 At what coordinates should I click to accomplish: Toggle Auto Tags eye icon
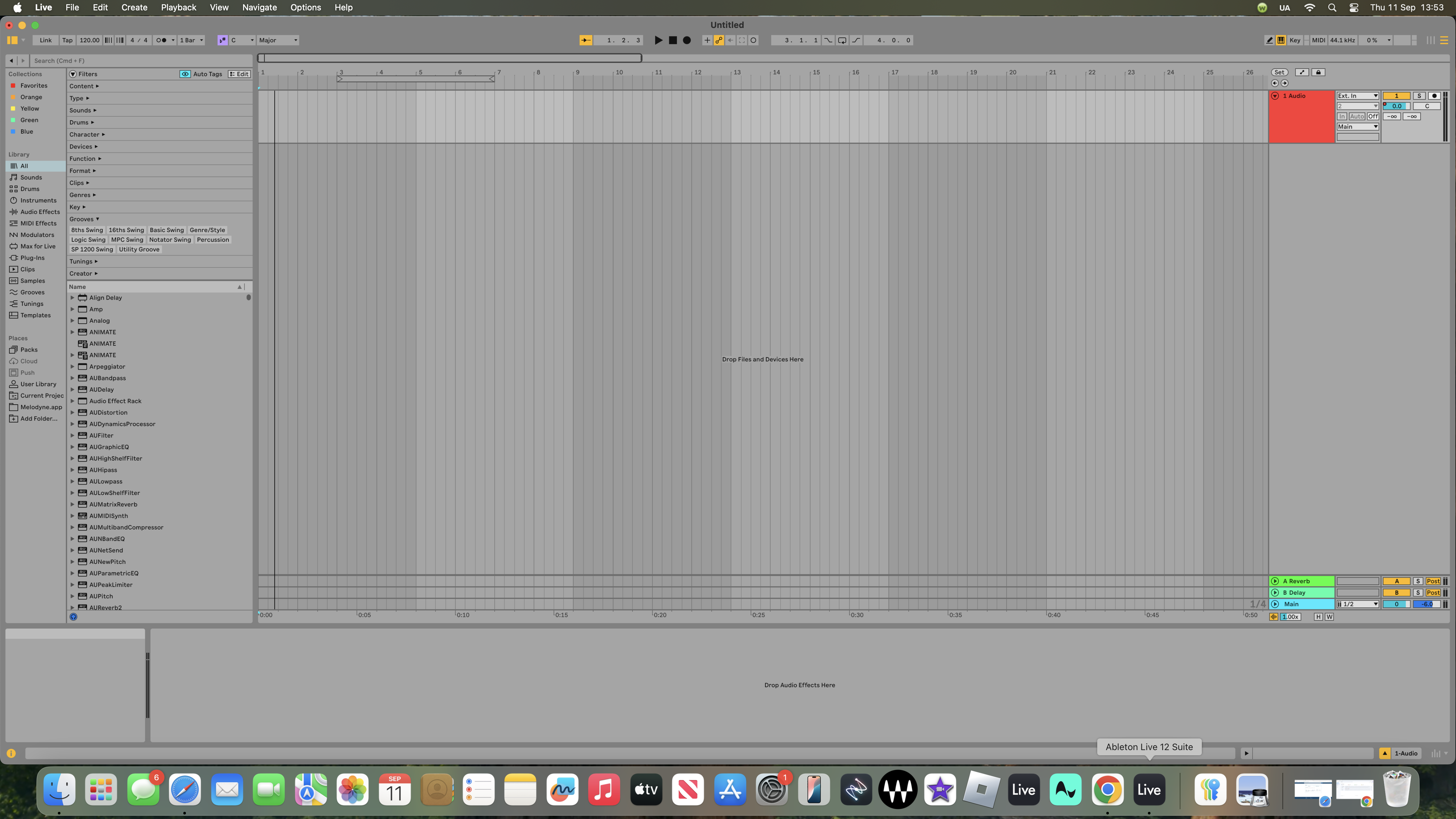pyautogui.click(x=185, y=74)
